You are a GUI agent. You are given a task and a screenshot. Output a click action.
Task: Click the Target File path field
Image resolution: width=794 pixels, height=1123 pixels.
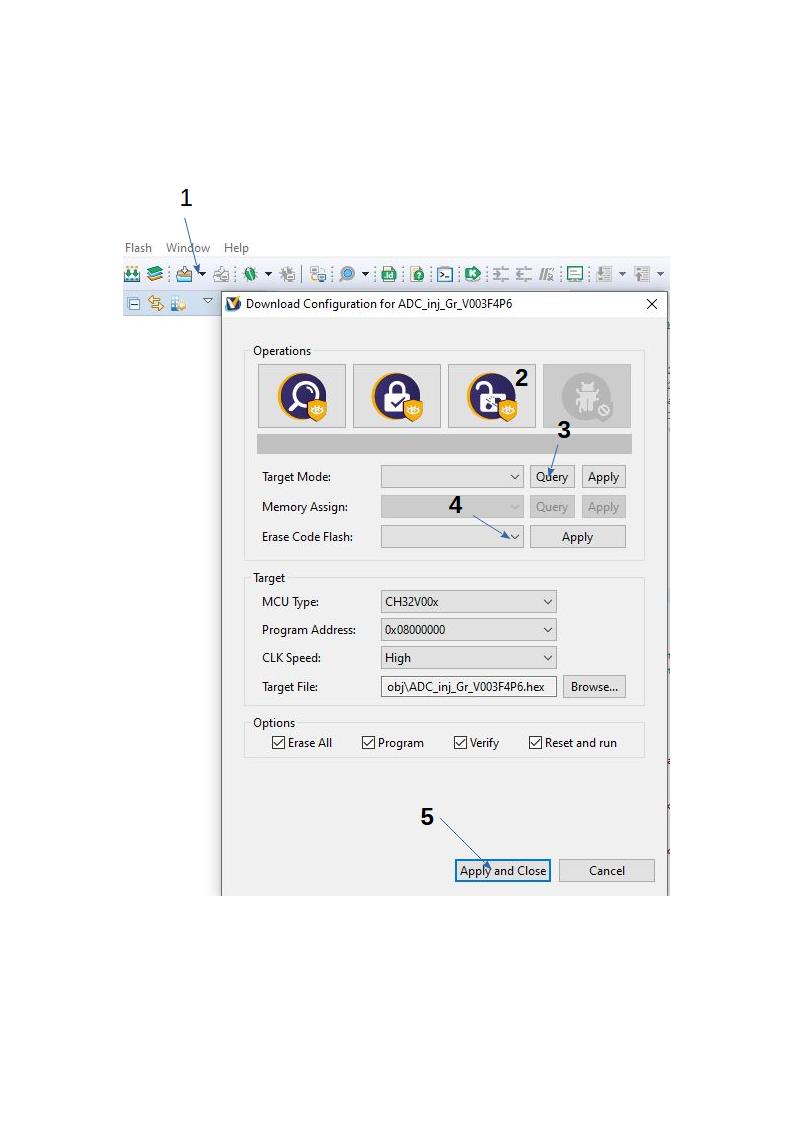pos(468,687)
